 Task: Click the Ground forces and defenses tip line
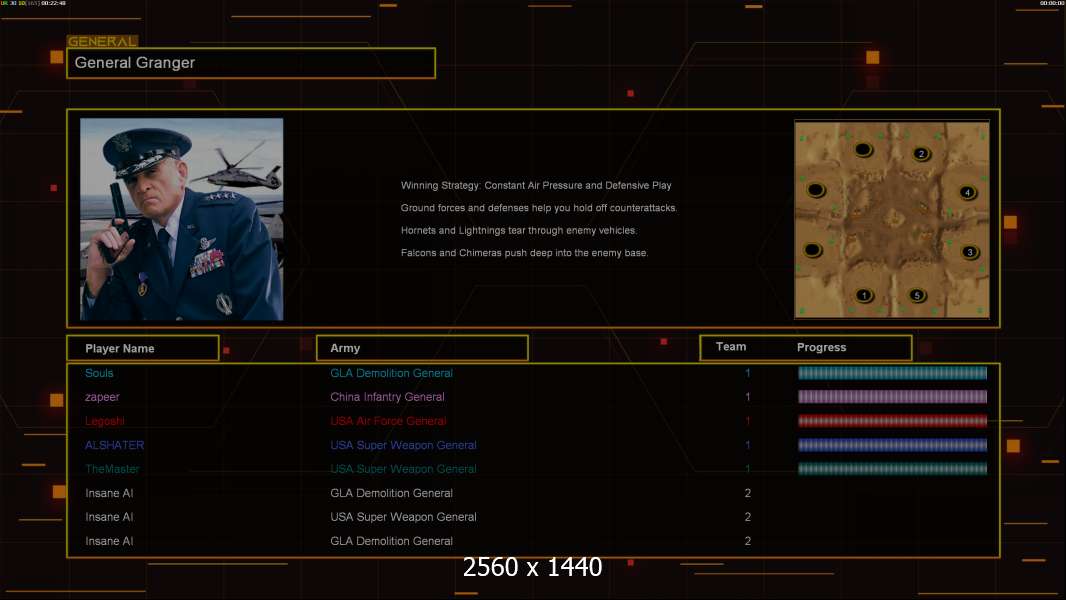pyautogui.click(x=538, y=208)
